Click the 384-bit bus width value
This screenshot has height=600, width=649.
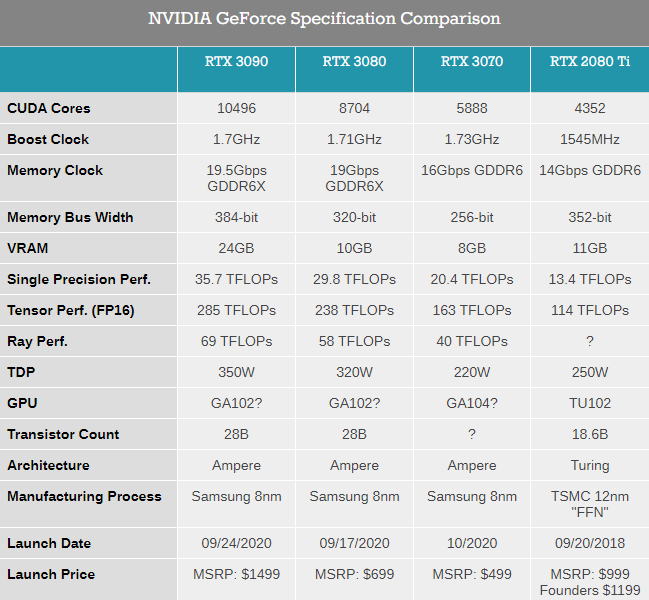click(x=236, y=218)
